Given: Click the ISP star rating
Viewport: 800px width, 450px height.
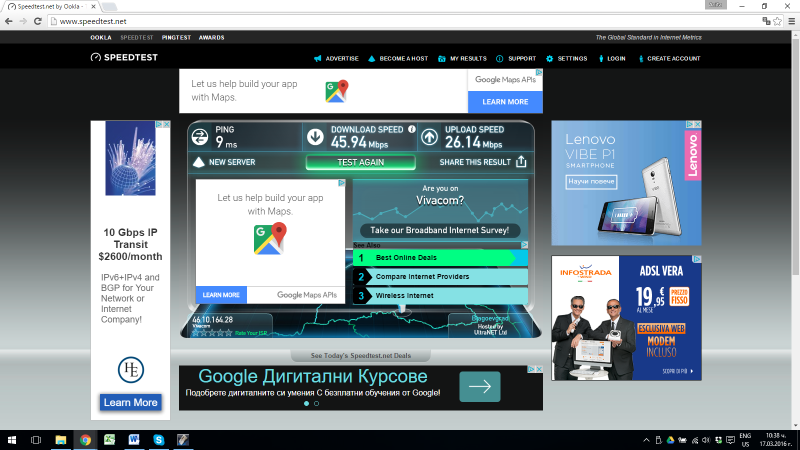Looking at the screenshot, I should click(x=212, y=333).
